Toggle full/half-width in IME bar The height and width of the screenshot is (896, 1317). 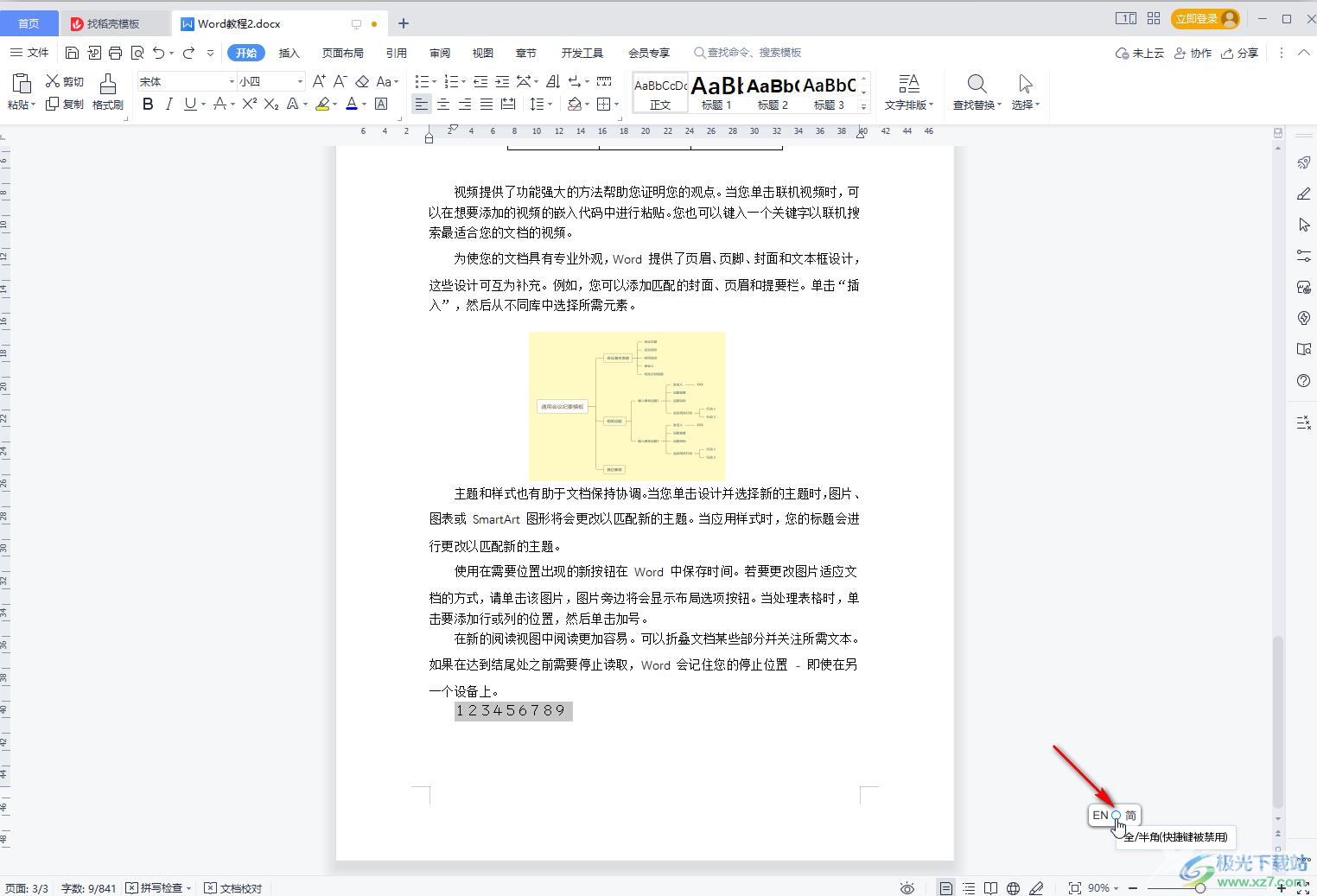click(x=1116, y=815)
